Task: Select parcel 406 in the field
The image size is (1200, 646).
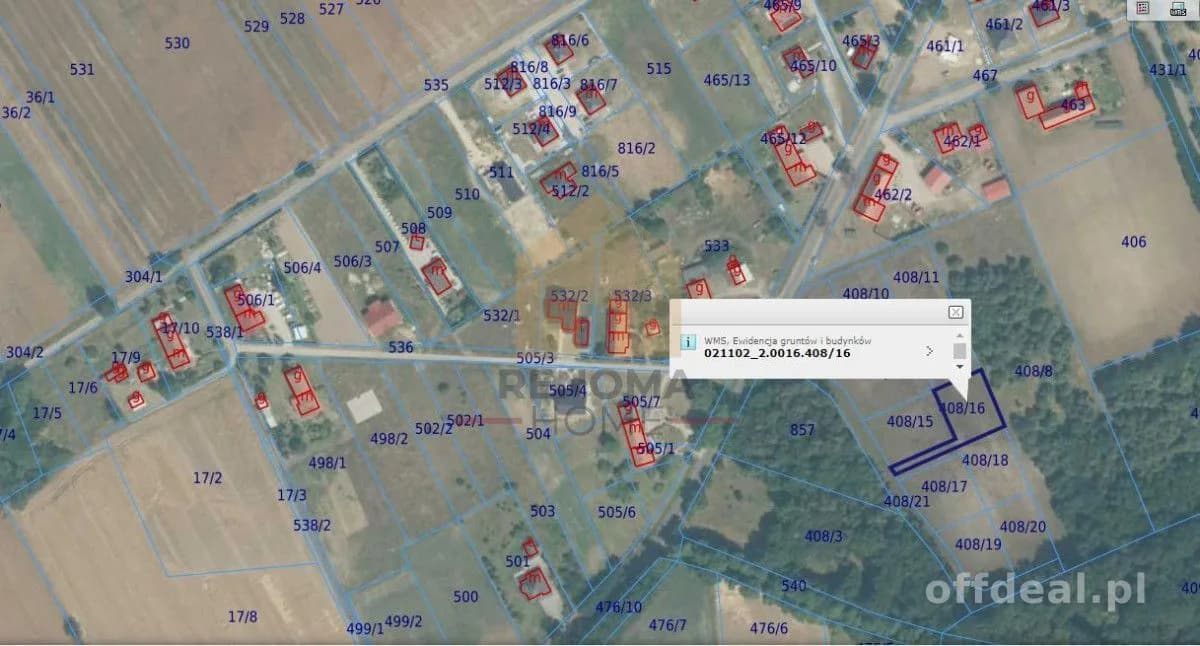Action: tap(1134, 242)
